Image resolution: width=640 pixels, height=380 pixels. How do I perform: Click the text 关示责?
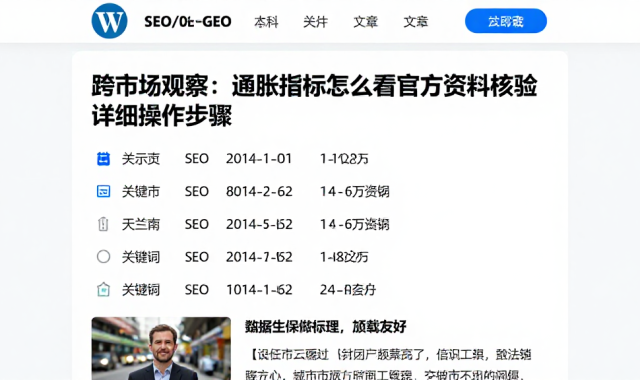click(141, 159)
